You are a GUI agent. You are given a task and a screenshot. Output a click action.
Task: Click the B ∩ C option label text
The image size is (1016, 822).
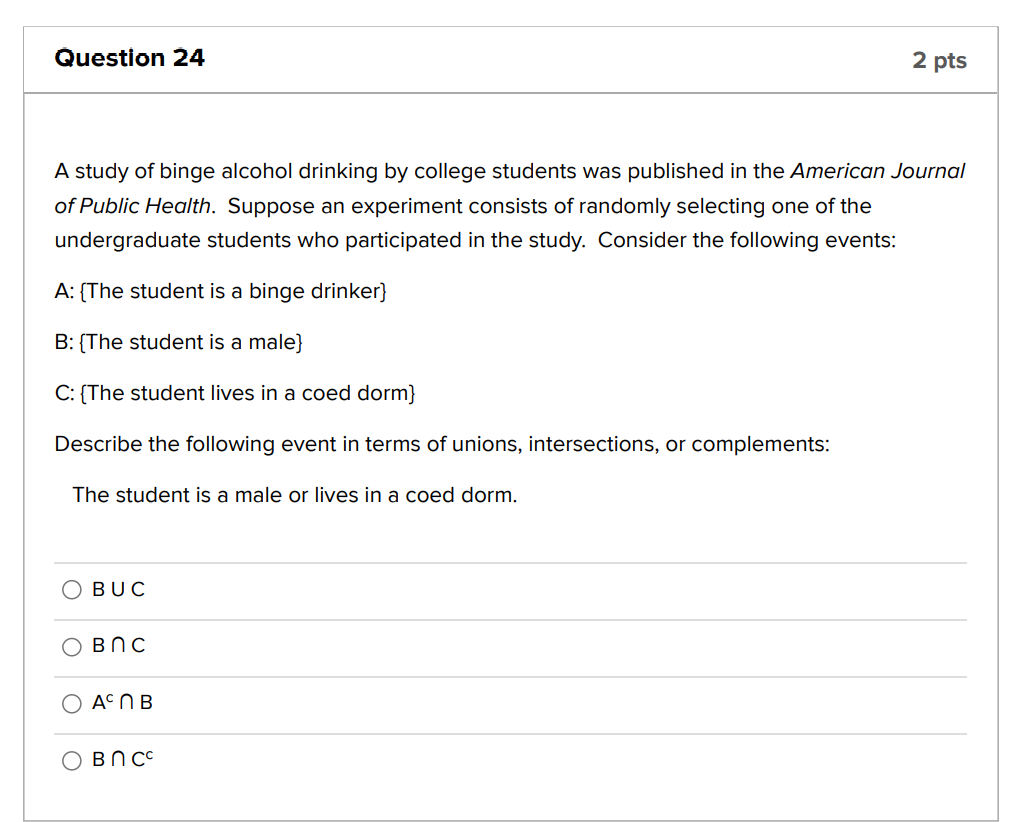pos(117,646)
